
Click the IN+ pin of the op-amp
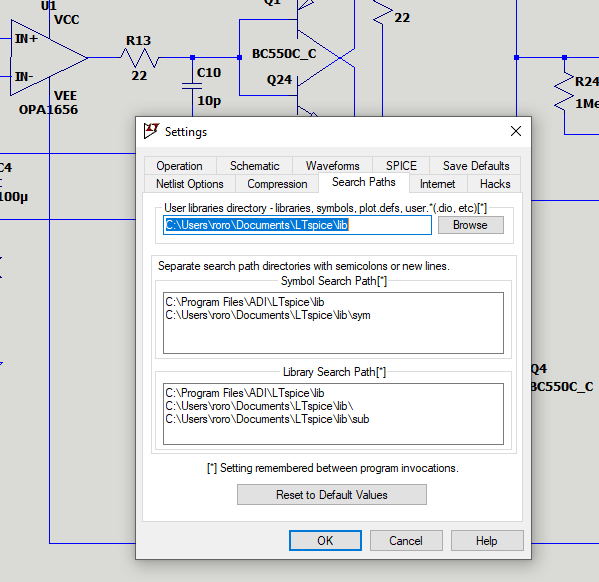point(26,39)
